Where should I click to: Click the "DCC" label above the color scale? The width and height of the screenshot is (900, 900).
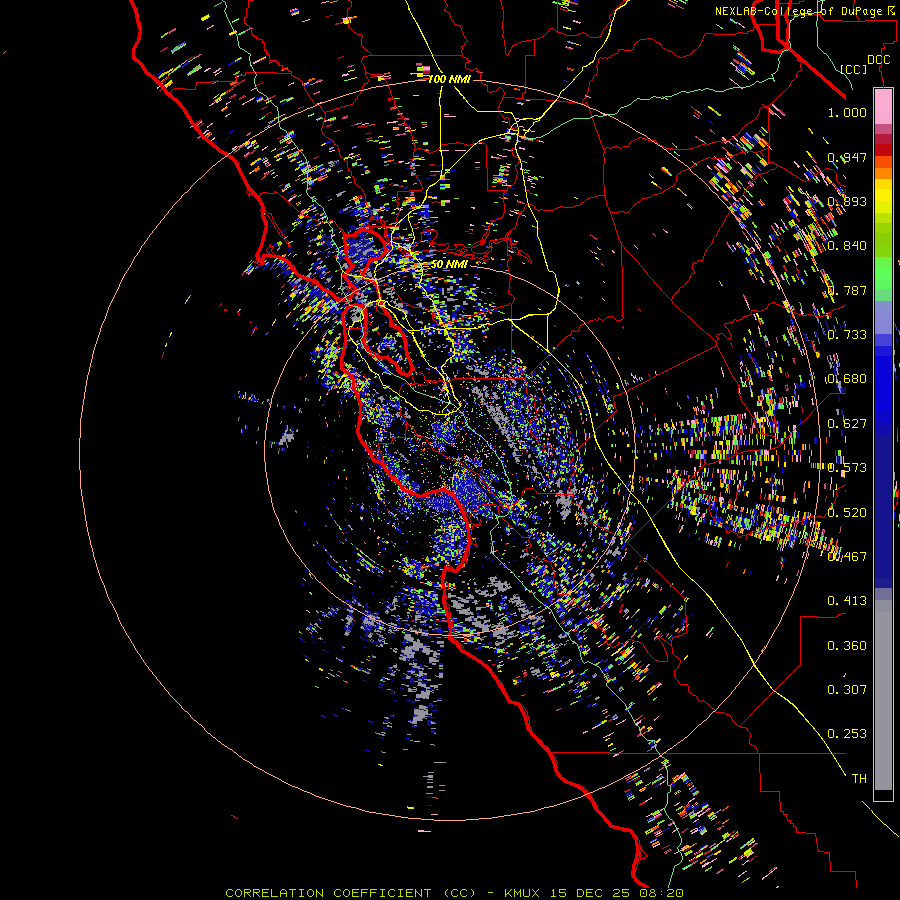pyautogui.click(x=878, y=60)
